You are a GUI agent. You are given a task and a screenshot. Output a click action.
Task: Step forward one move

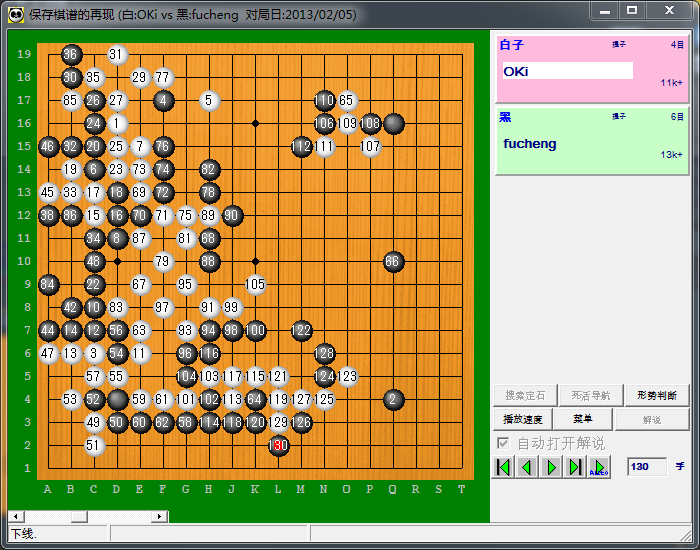point(552,467)
